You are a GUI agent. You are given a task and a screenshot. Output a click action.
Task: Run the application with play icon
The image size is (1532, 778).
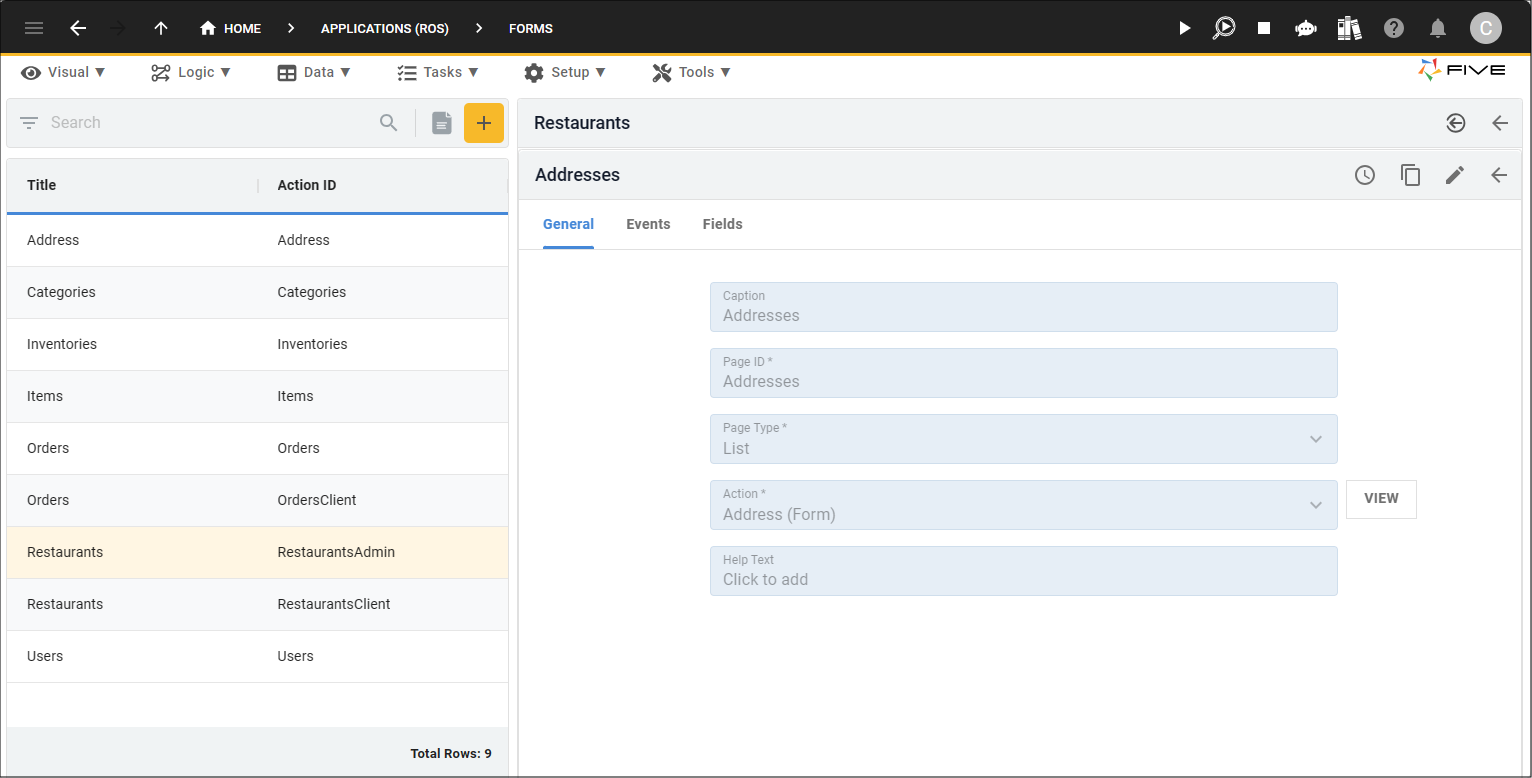pyautogui.click(x=1185, y=28)
